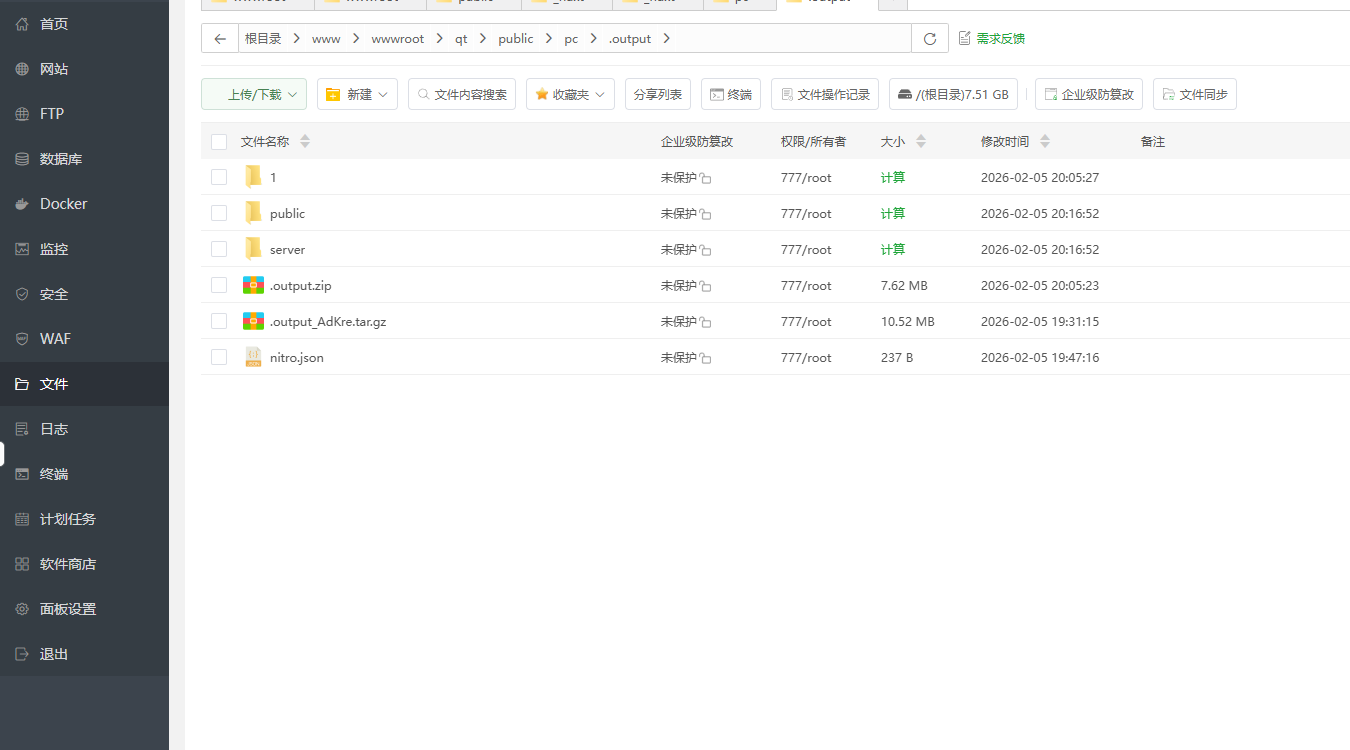Viewport: 1350px width, 750px height.
Task: Click lock icon beside the public folder
Action: click(x=705, y=214)
